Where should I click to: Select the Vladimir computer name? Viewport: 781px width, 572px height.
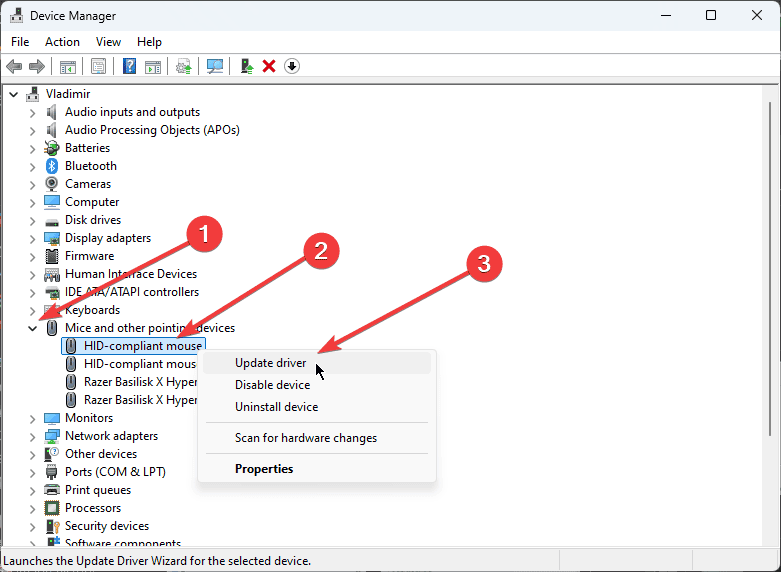tap(68, 94)
